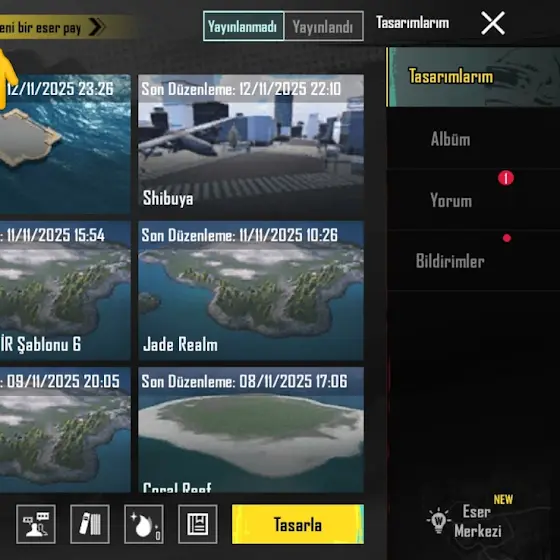
Task: Select Tasarımlarım in the side menu
Action: (x=474, y=77)
